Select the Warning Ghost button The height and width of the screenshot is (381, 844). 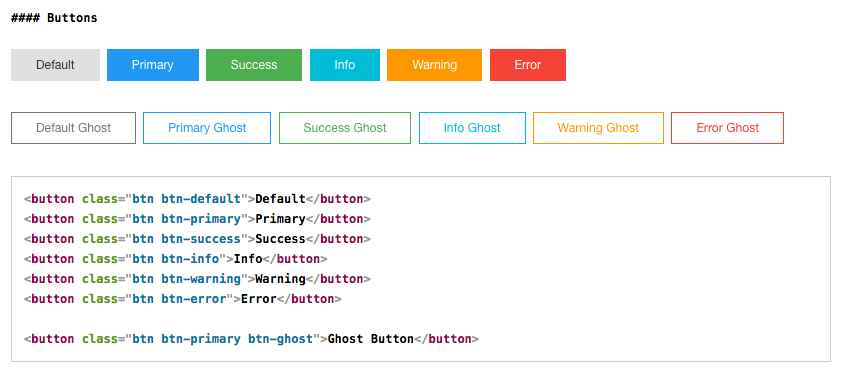tap(598, 128)
